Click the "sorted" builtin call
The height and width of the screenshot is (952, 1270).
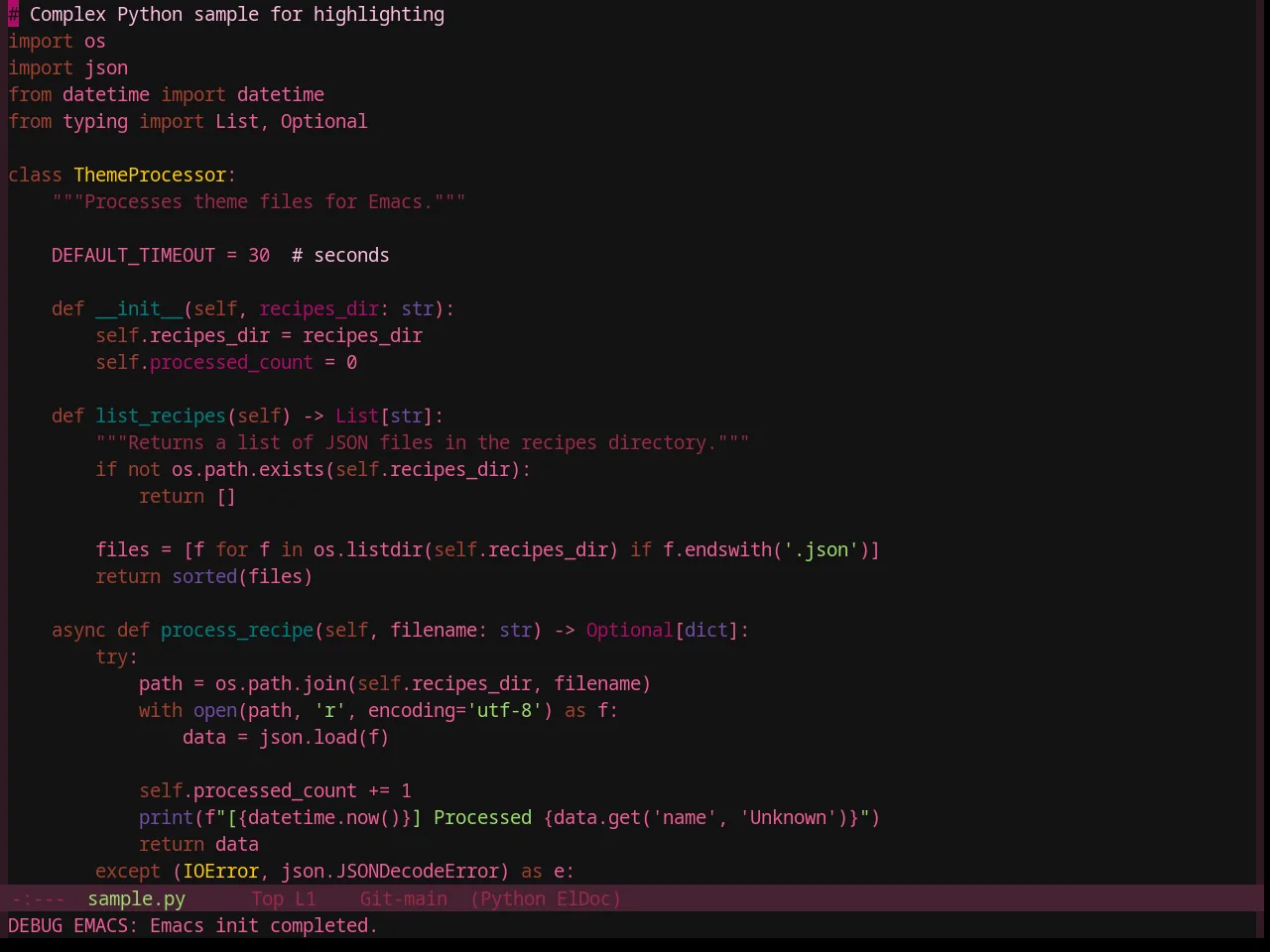click(204, 576)
